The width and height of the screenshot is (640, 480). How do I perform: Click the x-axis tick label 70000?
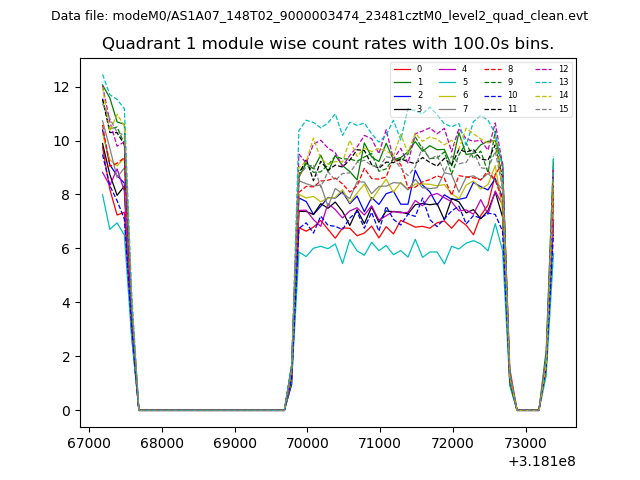point(306,442)
